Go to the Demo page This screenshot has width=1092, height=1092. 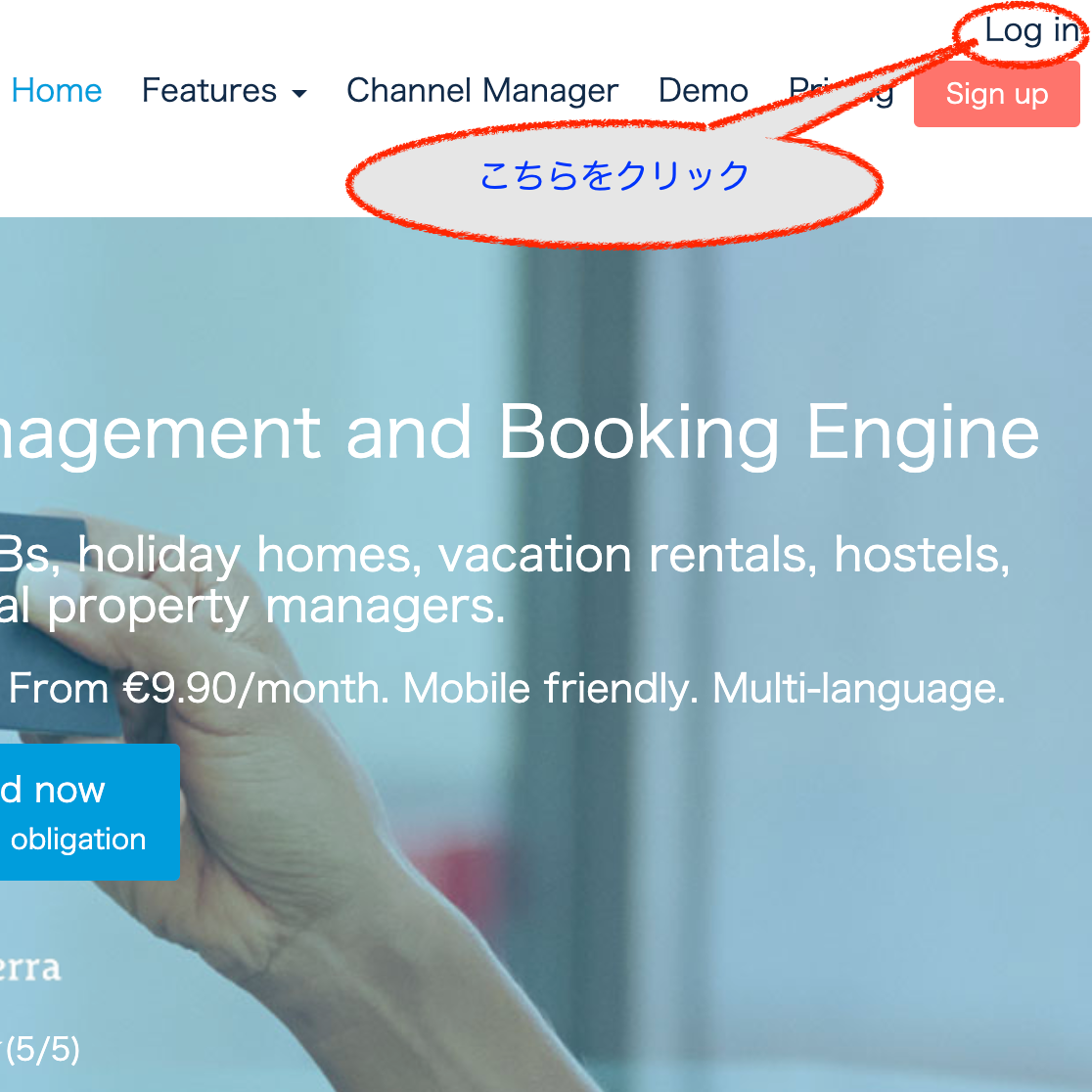click(703, 91)
